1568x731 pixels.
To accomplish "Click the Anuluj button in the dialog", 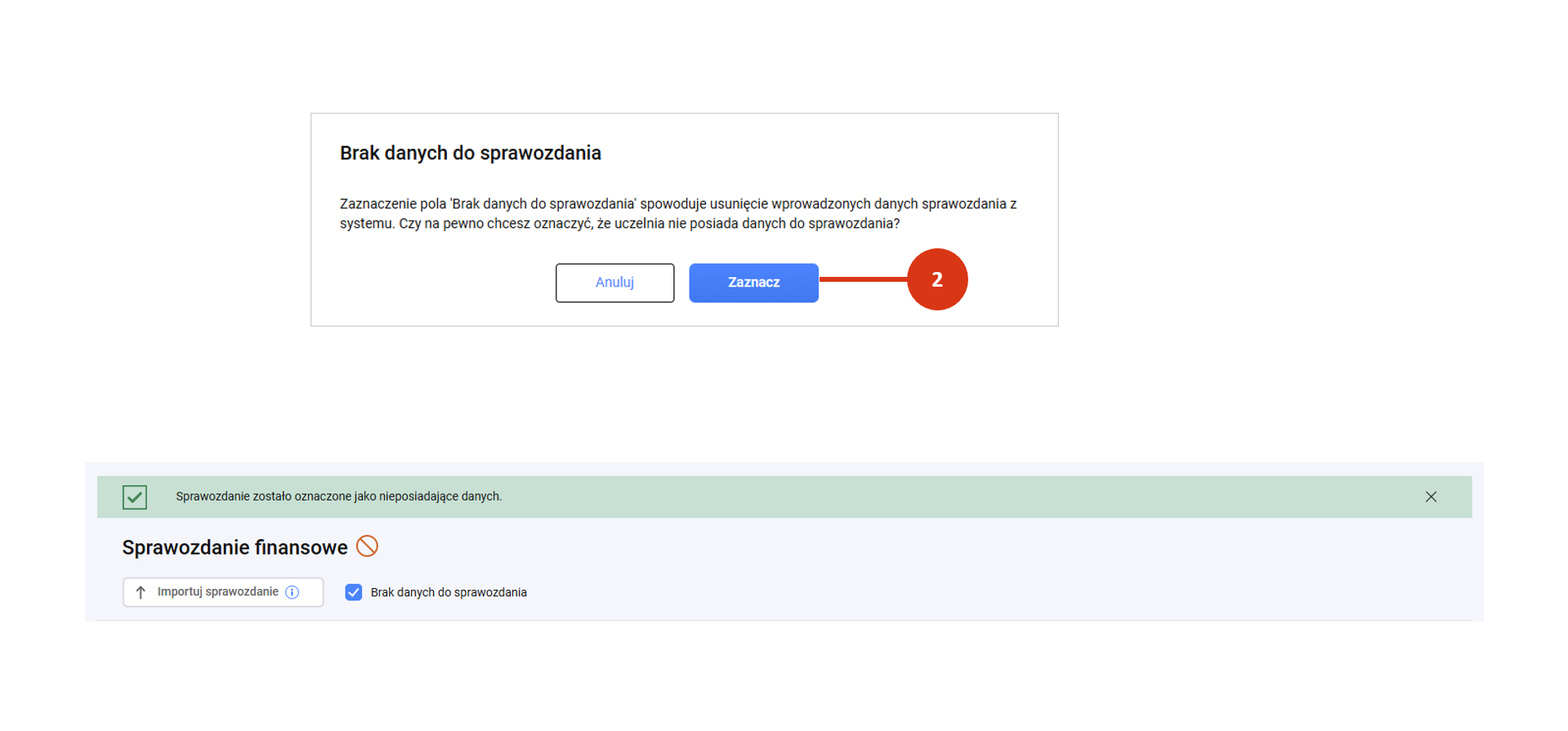I will click(x=614, y=283).
